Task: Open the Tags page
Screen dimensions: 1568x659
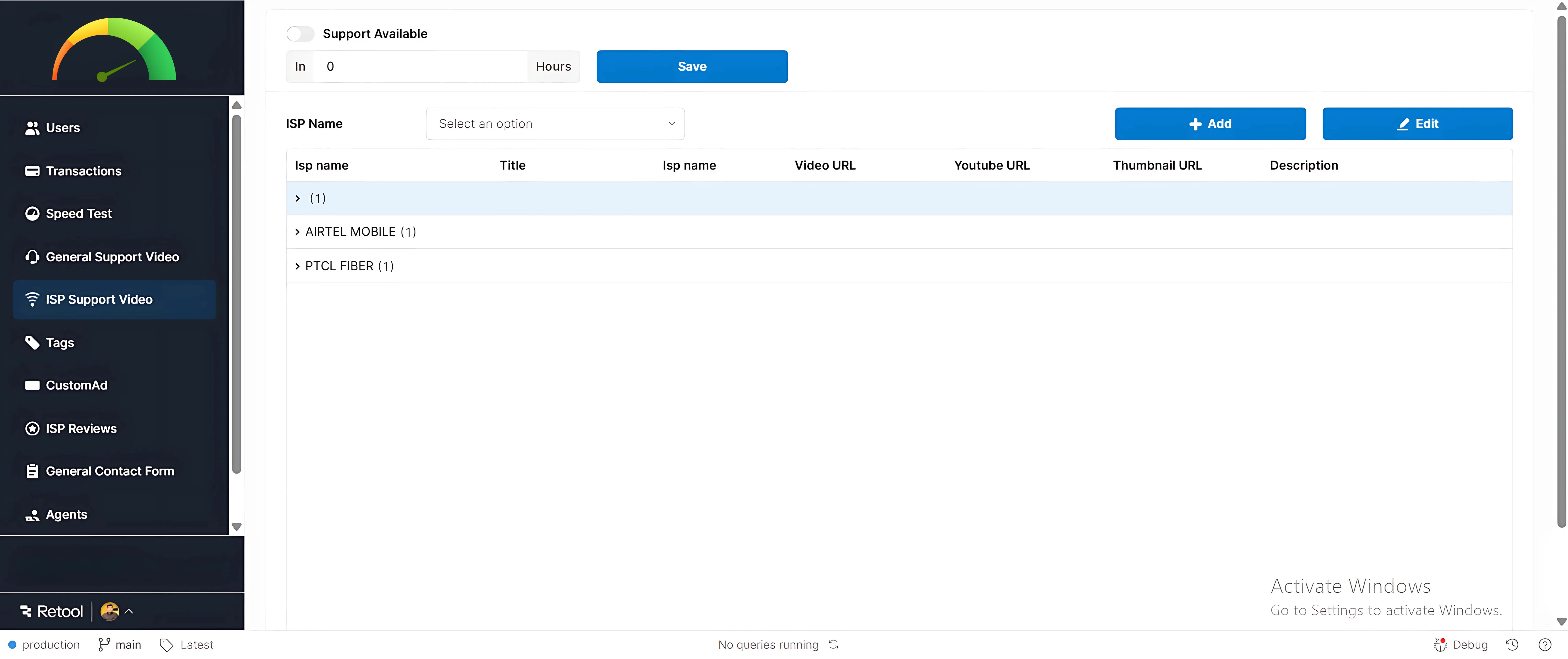Action: point(114,343)
